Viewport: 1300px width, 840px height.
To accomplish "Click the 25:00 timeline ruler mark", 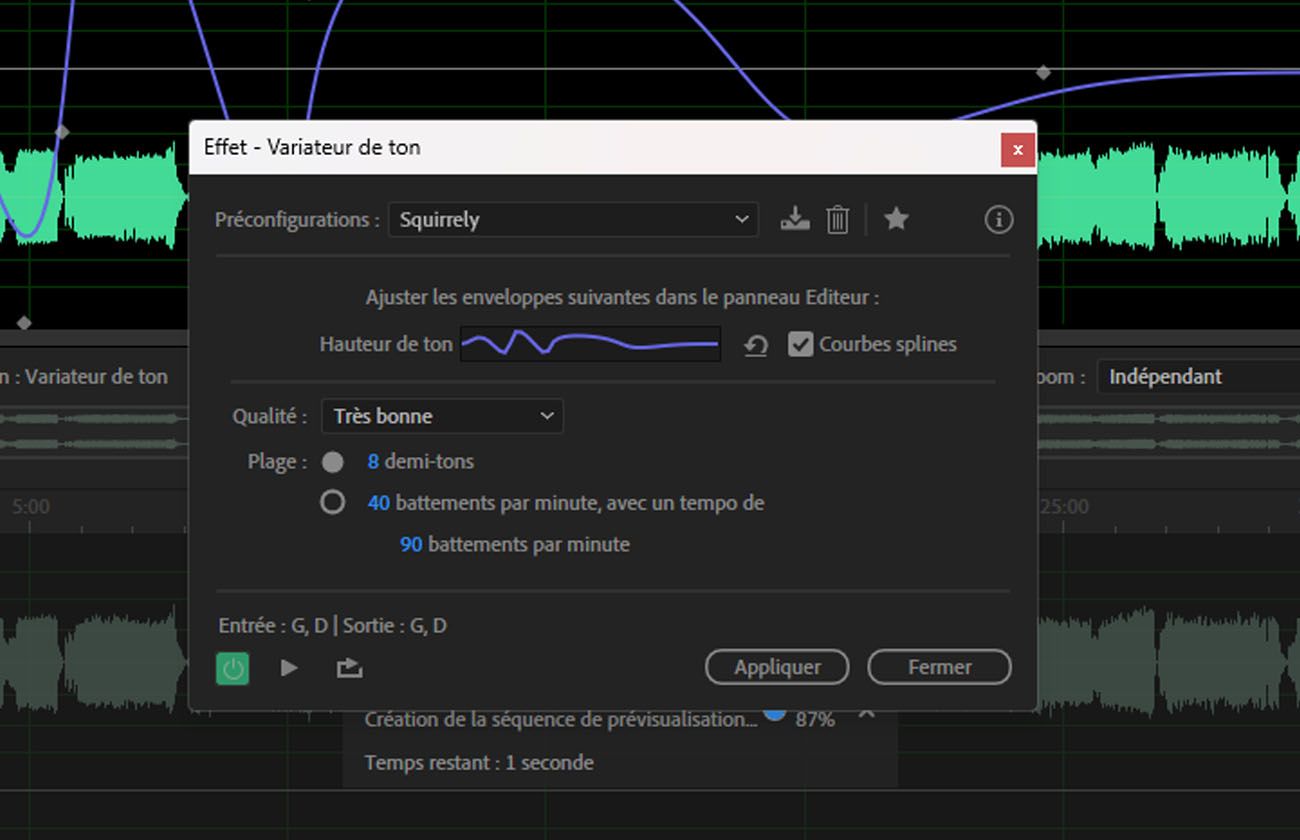I will (1064, 507).
